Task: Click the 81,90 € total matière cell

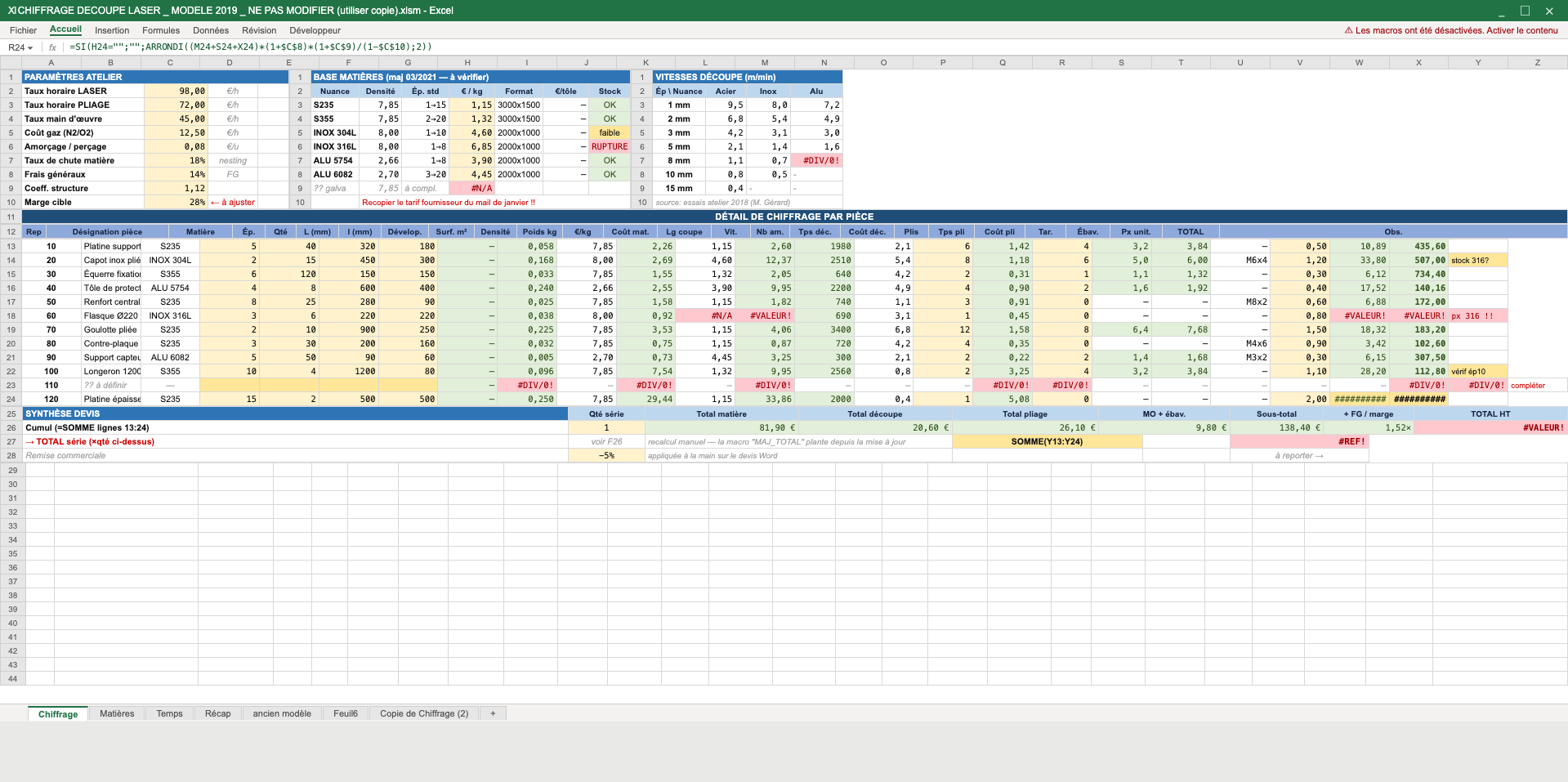Action: [x=721, y=428]
